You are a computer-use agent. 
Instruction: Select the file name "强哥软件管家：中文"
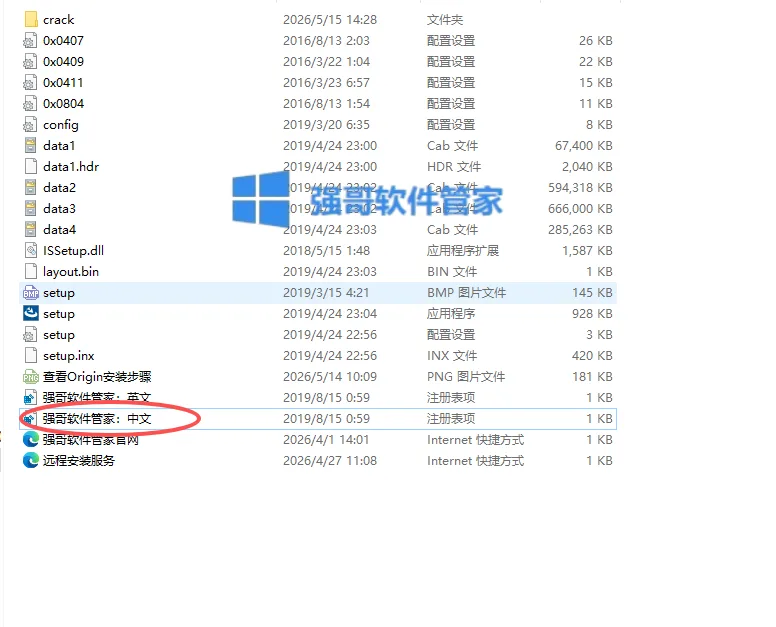coord(97,419)
